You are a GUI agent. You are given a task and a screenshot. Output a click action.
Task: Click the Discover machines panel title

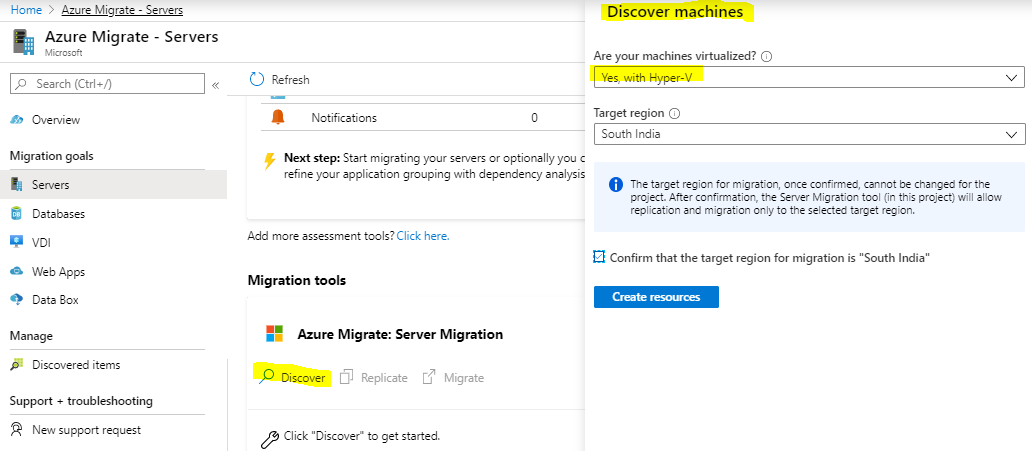[x=675, y=12]
